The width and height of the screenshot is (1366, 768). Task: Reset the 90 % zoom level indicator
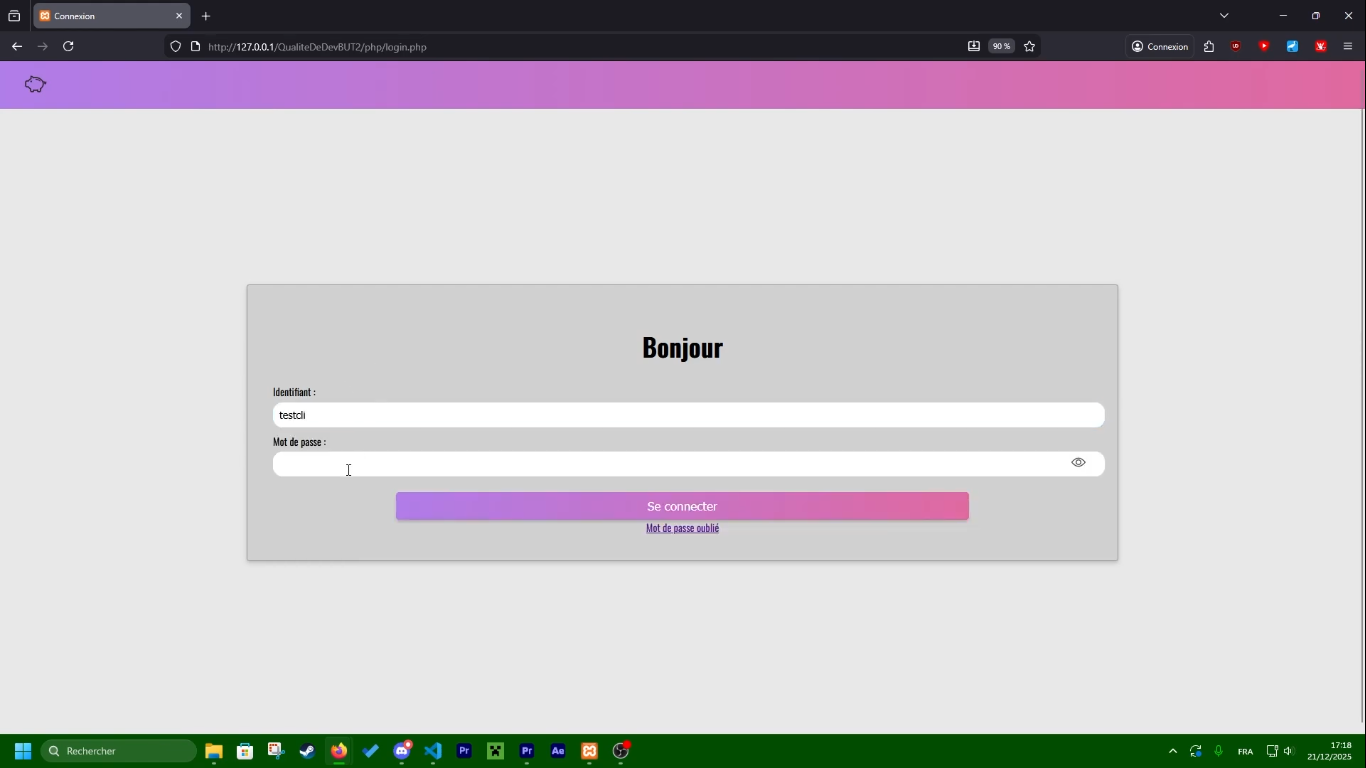coord(1001,46)
